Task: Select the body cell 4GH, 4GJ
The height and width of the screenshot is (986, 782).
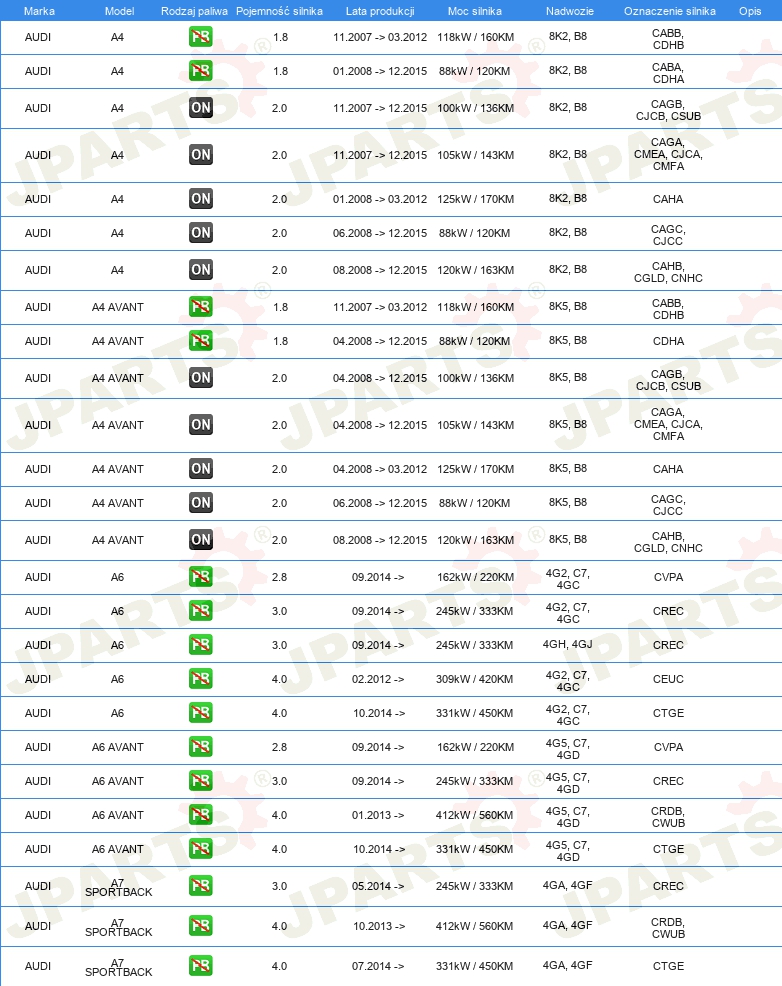Action: 568,644
